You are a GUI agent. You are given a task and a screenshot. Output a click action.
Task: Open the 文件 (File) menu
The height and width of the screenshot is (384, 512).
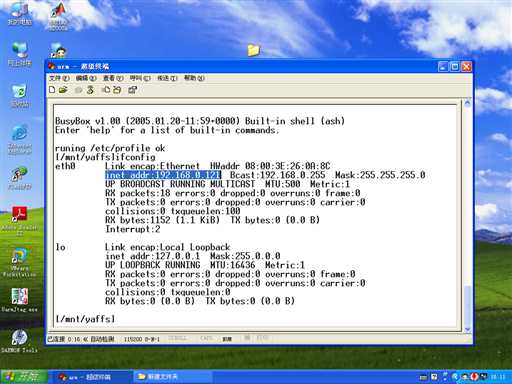(x=59, y=78)
